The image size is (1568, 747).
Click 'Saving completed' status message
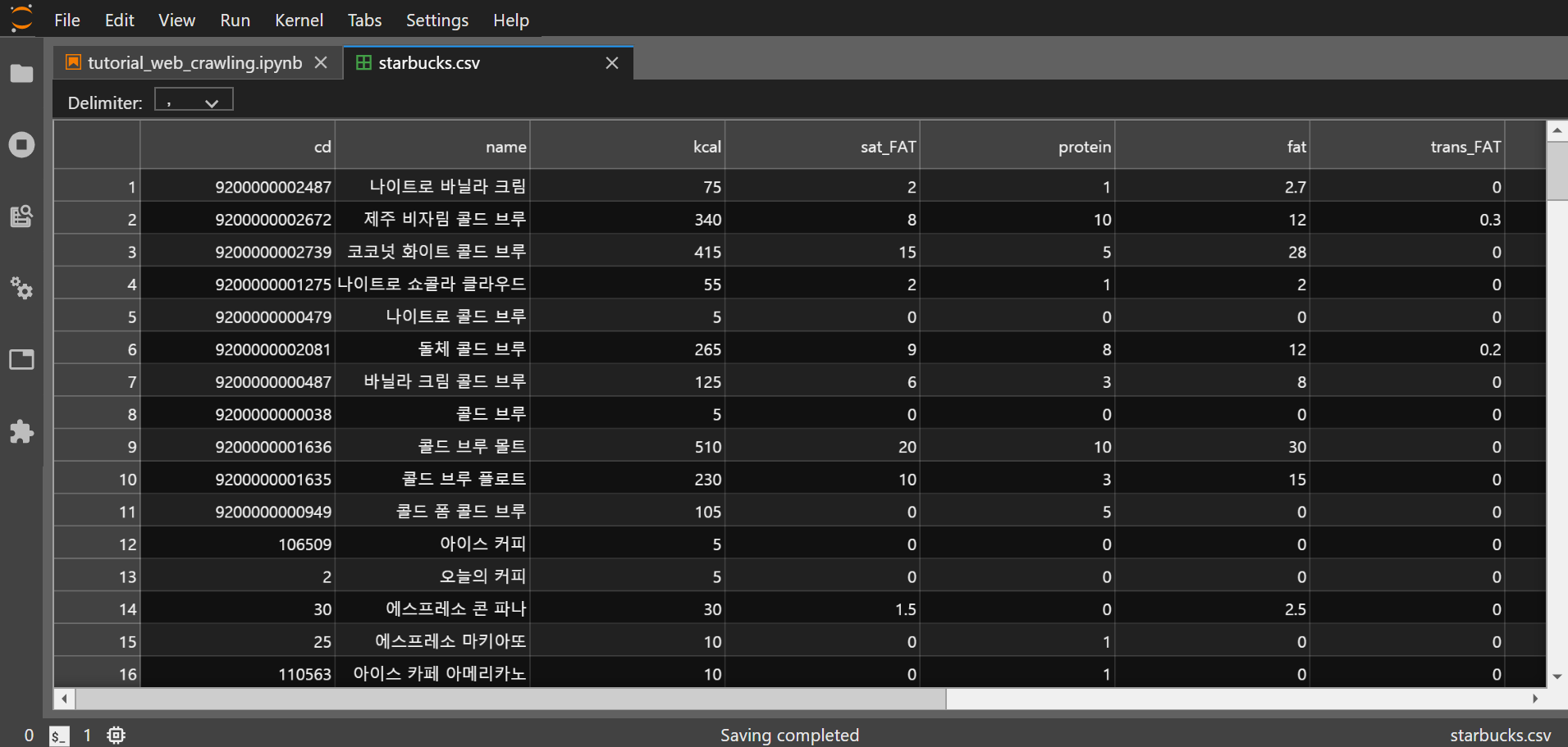click(x=789, y=736)
